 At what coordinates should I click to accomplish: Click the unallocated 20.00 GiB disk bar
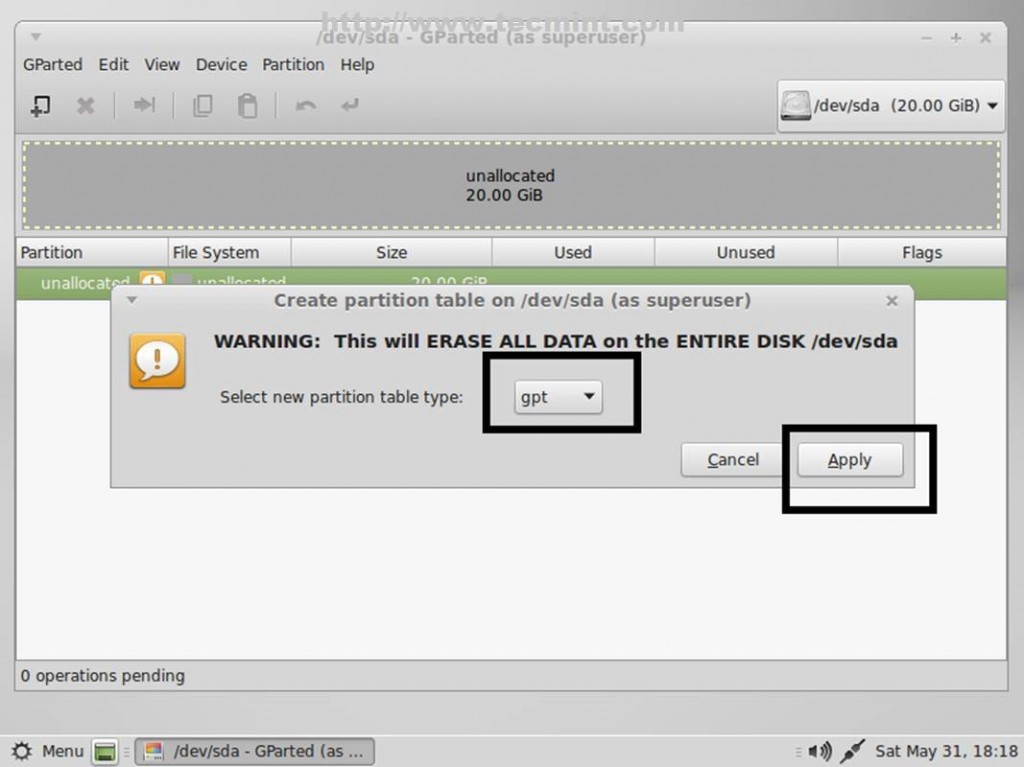click(510, 186)
